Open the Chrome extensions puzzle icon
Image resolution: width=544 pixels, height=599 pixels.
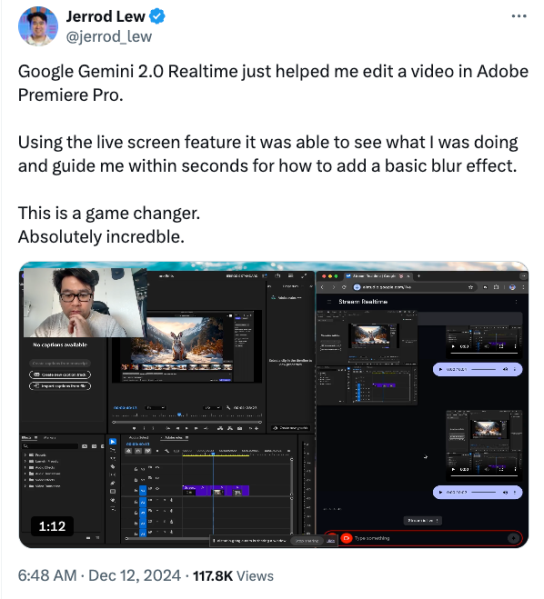(496, 287)
